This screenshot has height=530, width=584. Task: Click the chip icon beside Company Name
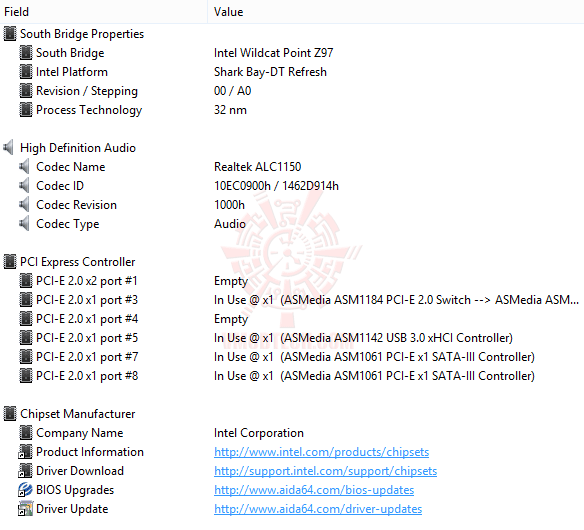pyautogui.click(x=26, y=432)
